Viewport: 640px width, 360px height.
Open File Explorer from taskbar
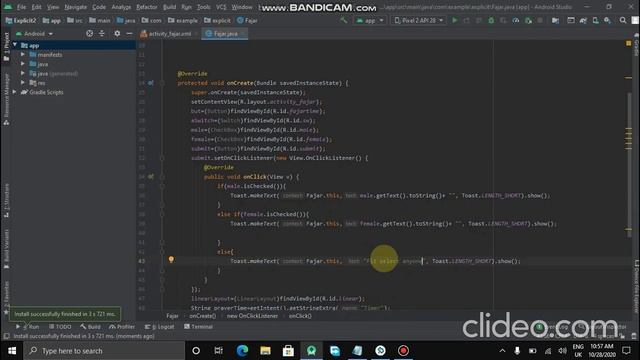[265, 351]
